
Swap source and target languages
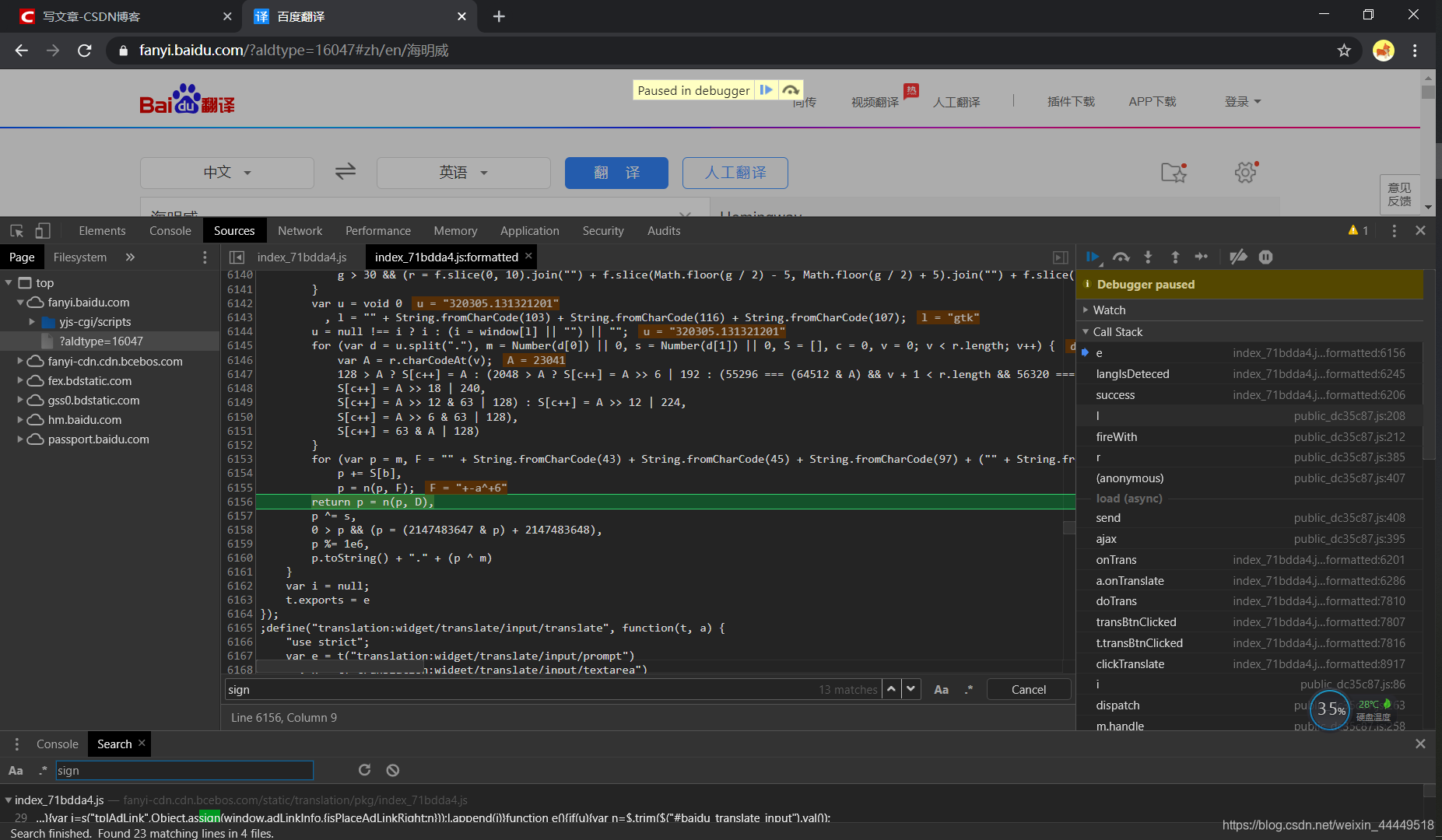pos(346,171)
